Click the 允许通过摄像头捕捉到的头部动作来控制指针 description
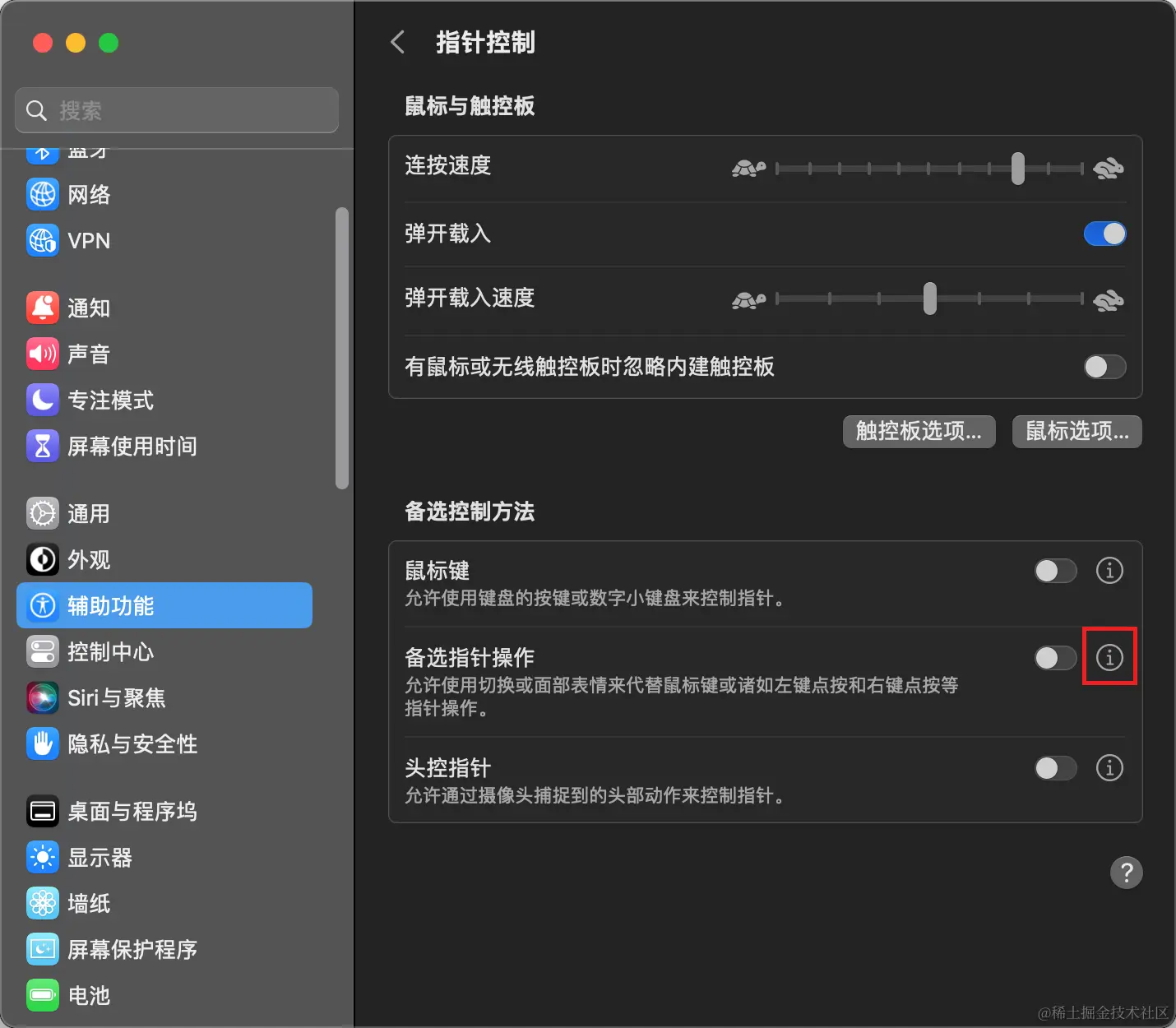Screen dimensions: 1176x1028 [x=597, y=795]
